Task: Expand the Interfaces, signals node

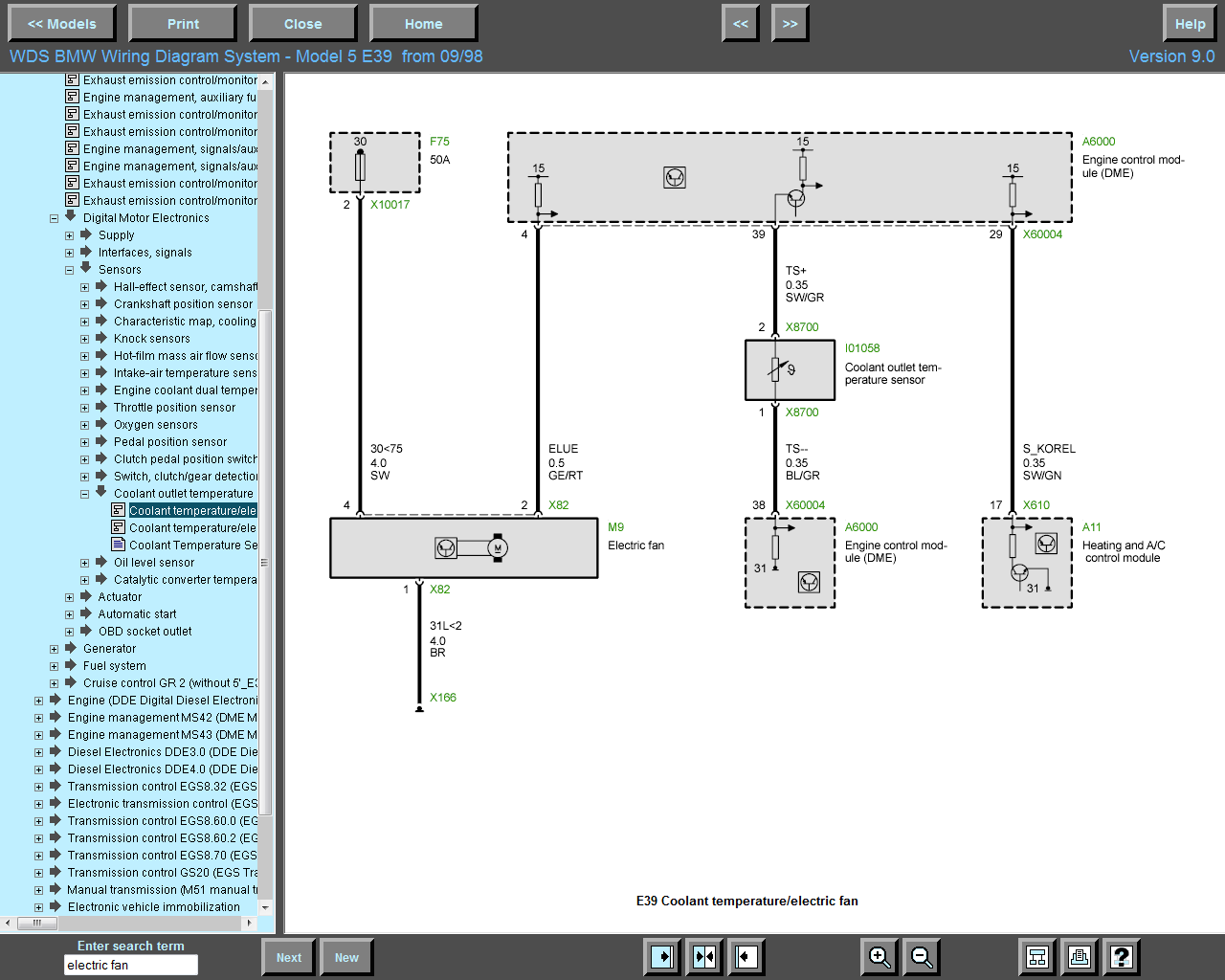Action: [69, 253]
